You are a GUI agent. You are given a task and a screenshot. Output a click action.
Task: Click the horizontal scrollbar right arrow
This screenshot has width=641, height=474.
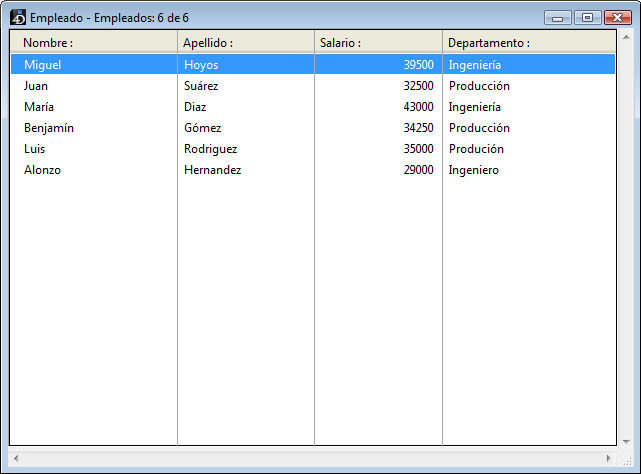pos(609,458)
